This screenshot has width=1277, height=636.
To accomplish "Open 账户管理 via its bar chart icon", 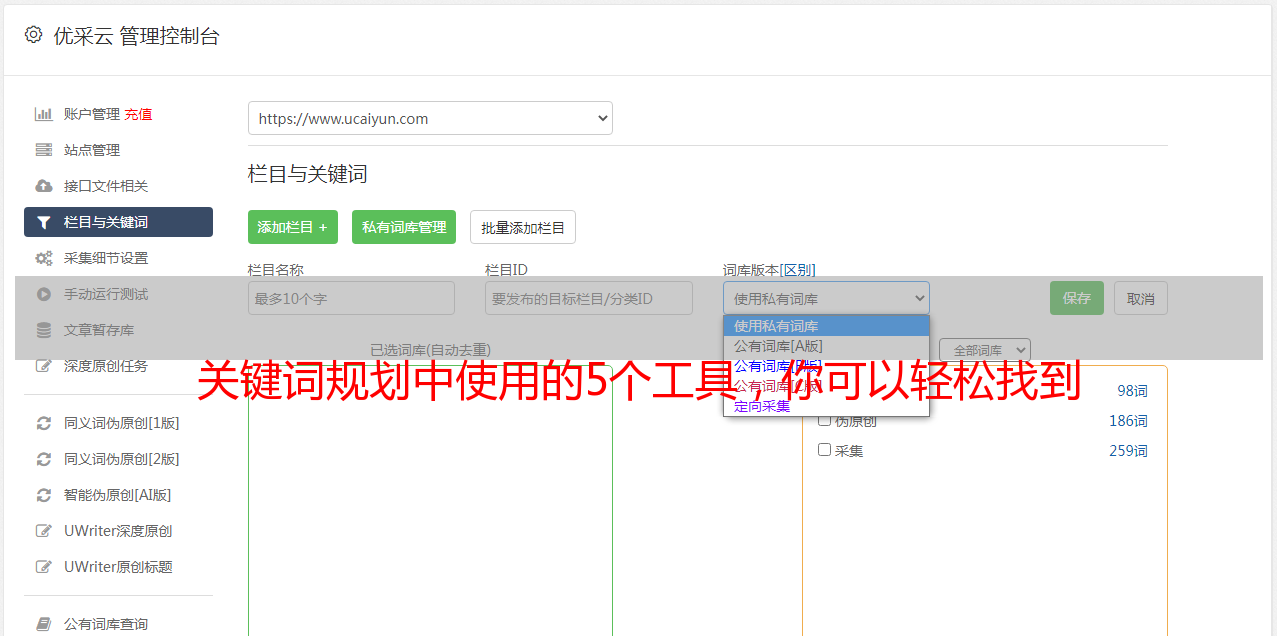I will click(44, 114).
